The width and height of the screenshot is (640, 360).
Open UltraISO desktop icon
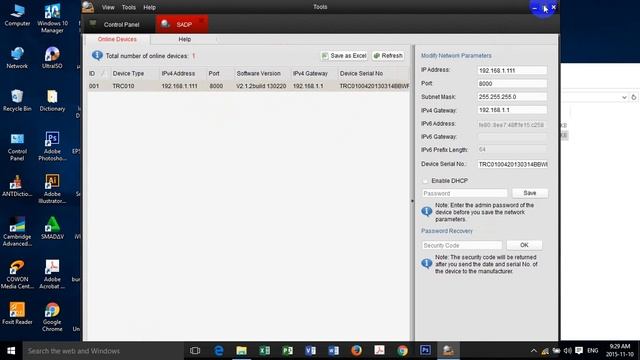coord(52,58)
